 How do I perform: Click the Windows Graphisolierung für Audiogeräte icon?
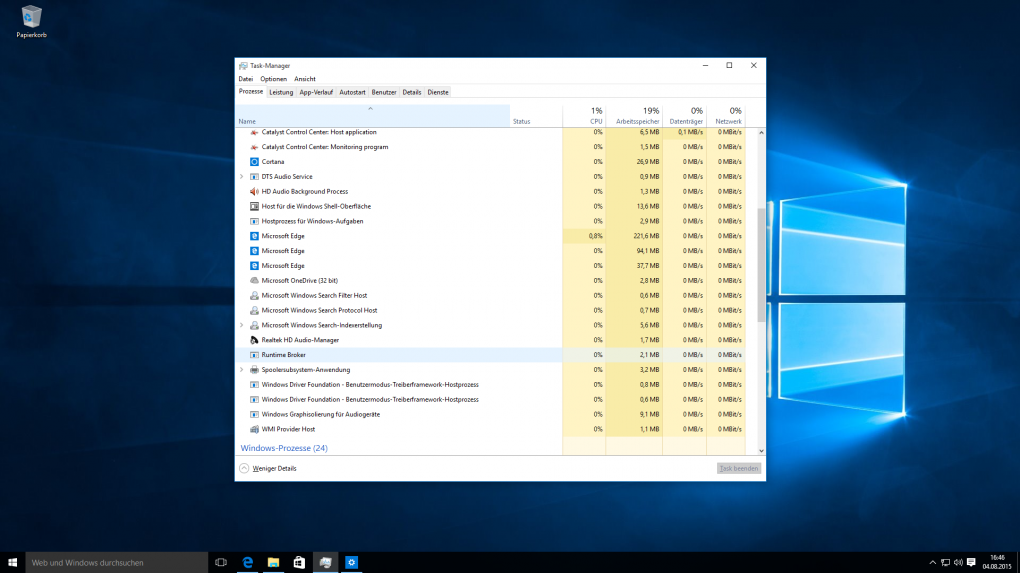(254, 414)
